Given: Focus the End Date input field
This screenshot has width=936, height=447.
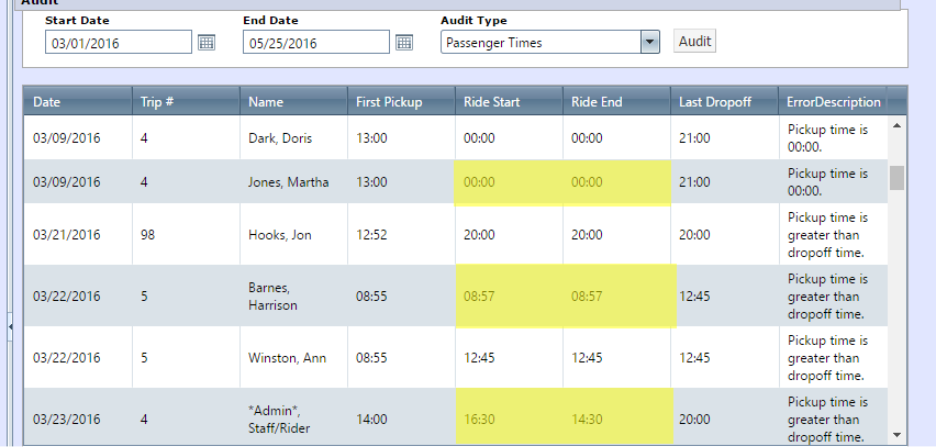Looking at the screenshot, I should click(x=316, y=42).
